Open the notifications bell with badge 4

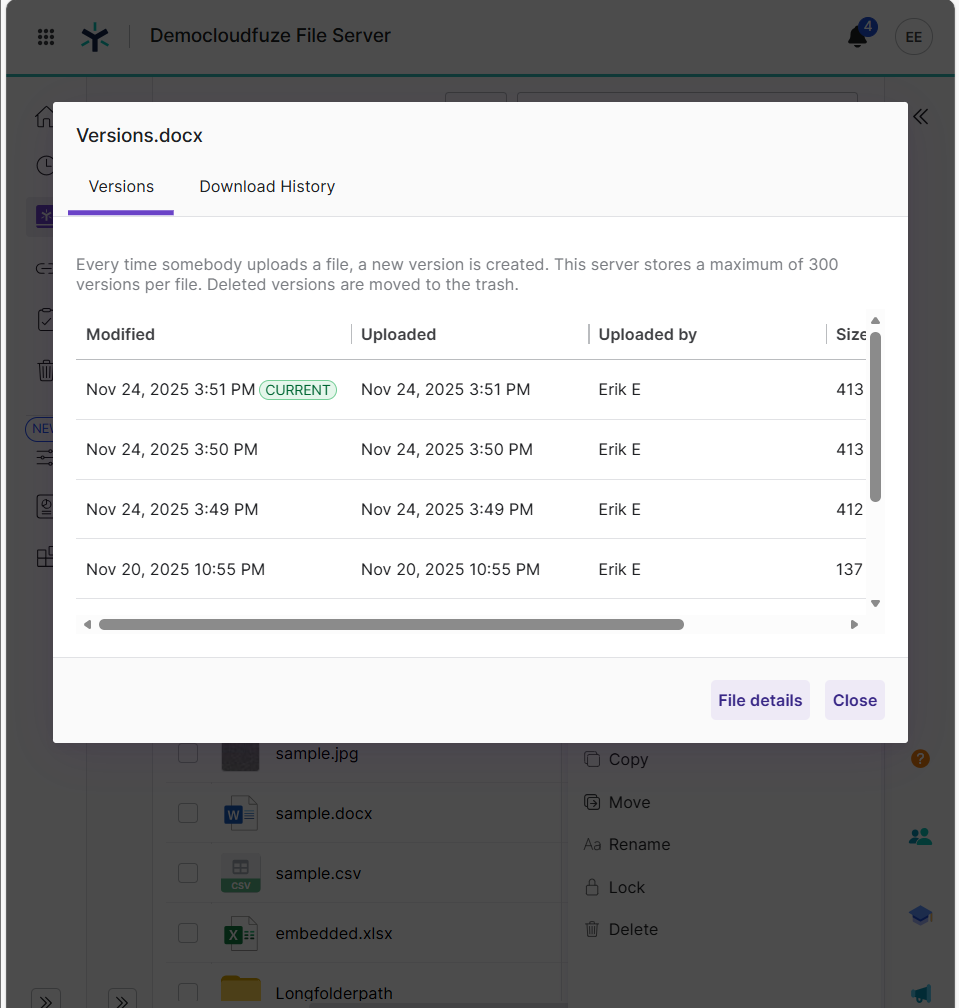[858, 37]
